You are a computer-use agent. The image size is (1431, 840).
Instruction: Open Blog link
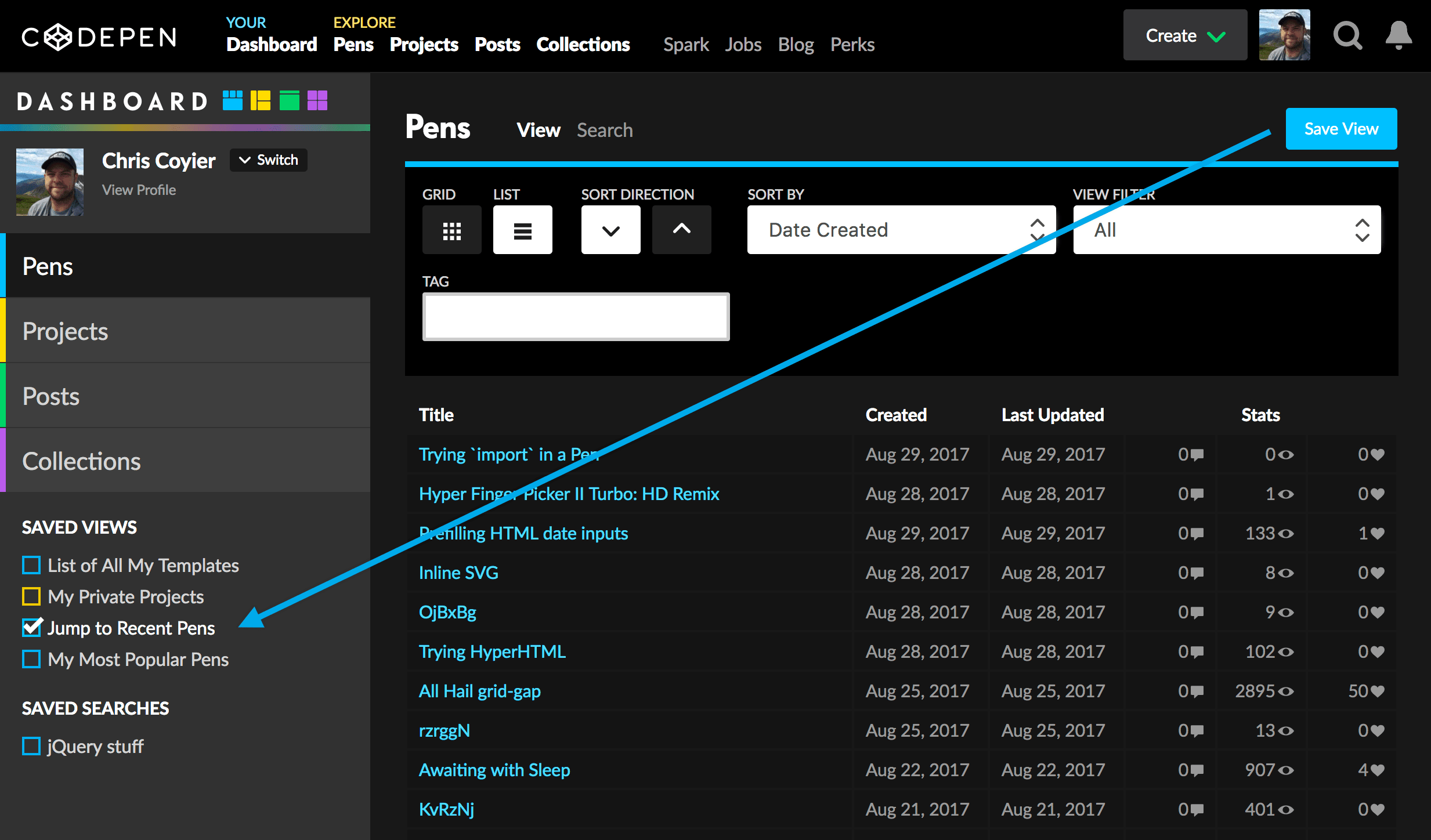pos(796,45)
